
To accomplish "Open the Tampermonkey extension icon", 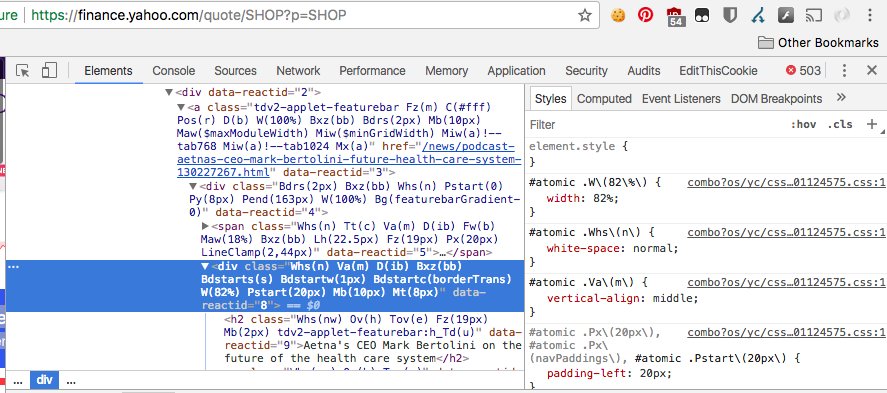I will [x=702, y=15].
